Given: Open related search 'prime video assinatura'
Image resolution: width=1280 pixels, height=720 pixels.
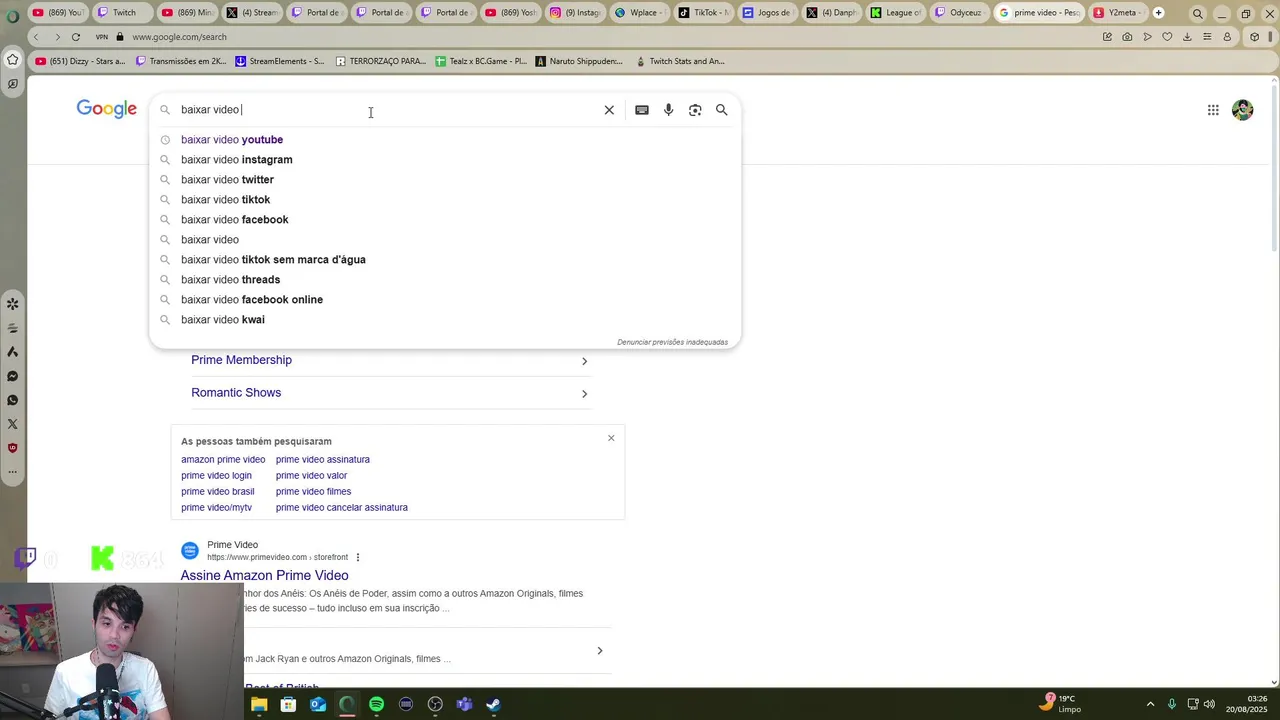Looking at the screenshot, I should (x=323, y=460).
